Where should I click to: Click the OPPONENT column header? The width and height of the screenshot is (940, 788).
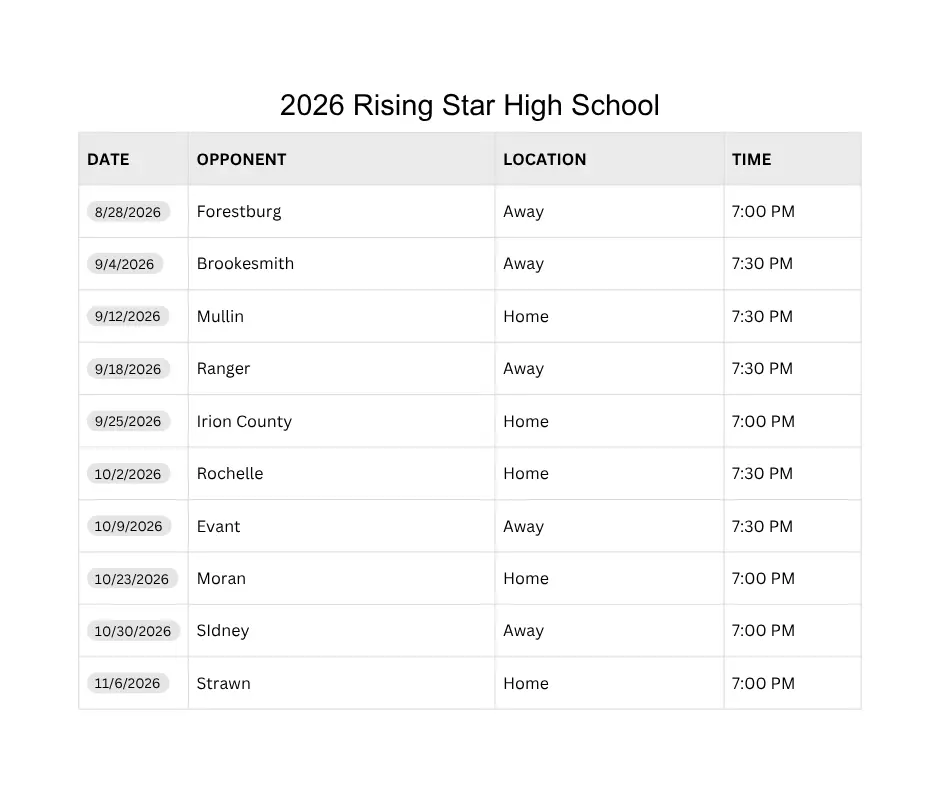242,160
